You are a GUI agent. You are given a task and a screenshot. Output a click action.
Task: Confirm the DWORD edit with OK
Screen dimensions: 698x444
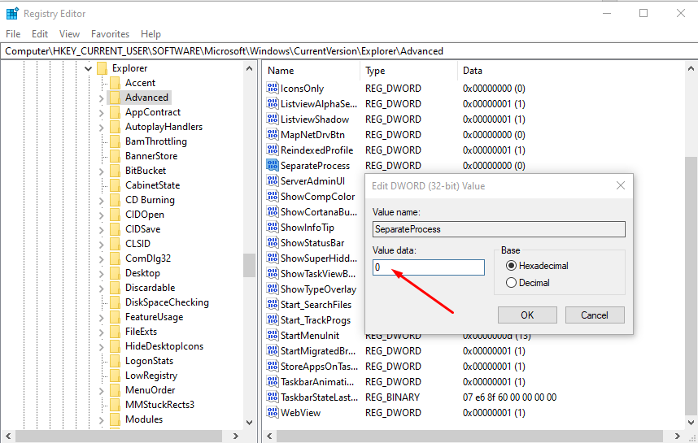point(527,315)
